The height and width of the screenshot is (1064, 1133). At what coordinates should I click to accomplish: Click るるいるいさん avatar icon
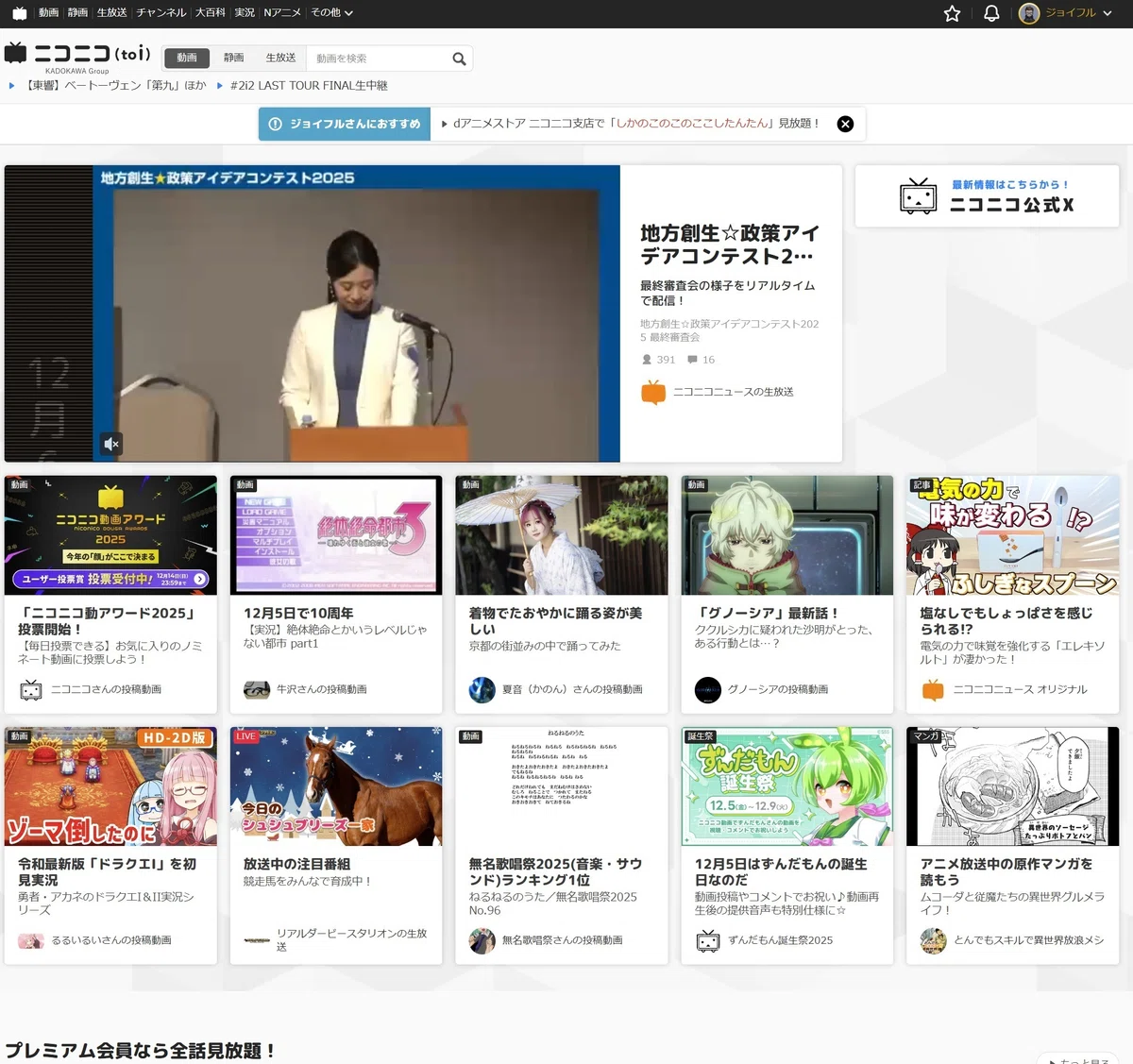(31, 941)
